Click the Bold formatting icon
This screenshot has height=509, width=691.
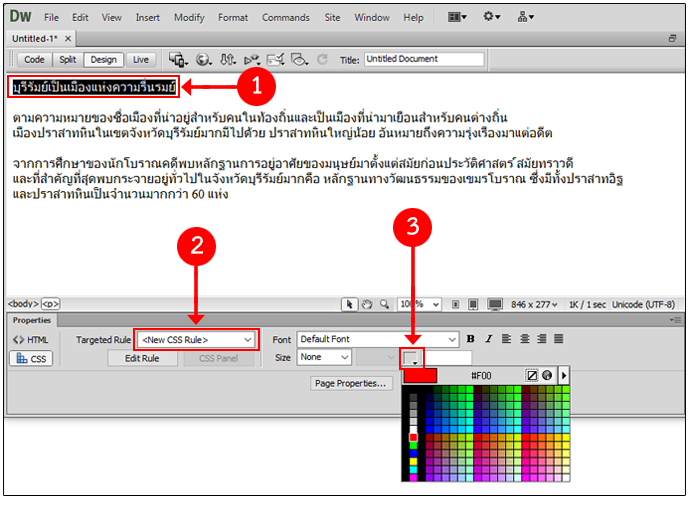(x=471, y=339)
